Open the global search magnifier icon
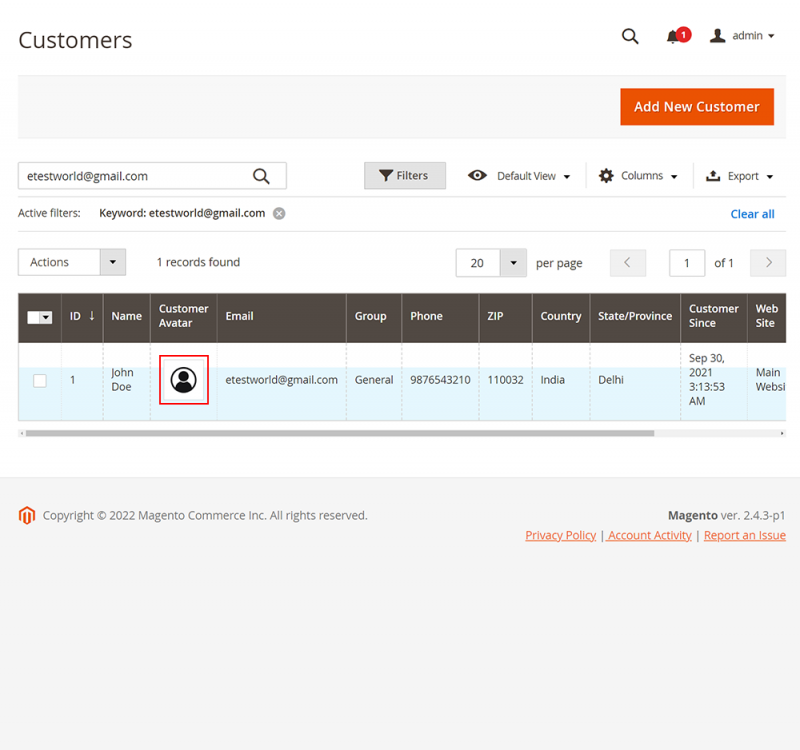The width and height of the screenshot is (800, 750). click(x=630, y=36)
